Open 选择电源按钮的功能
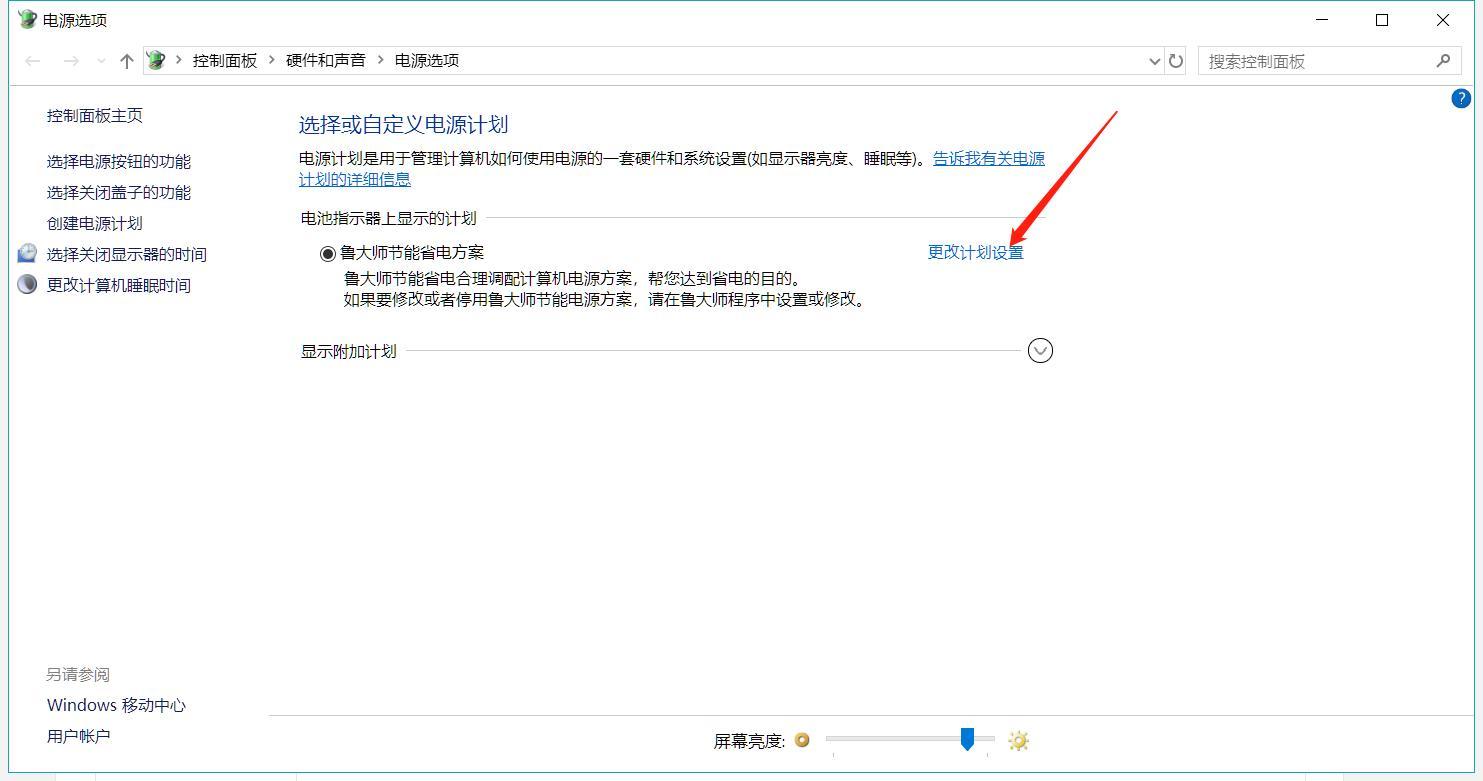 click(x=119, y=161)
